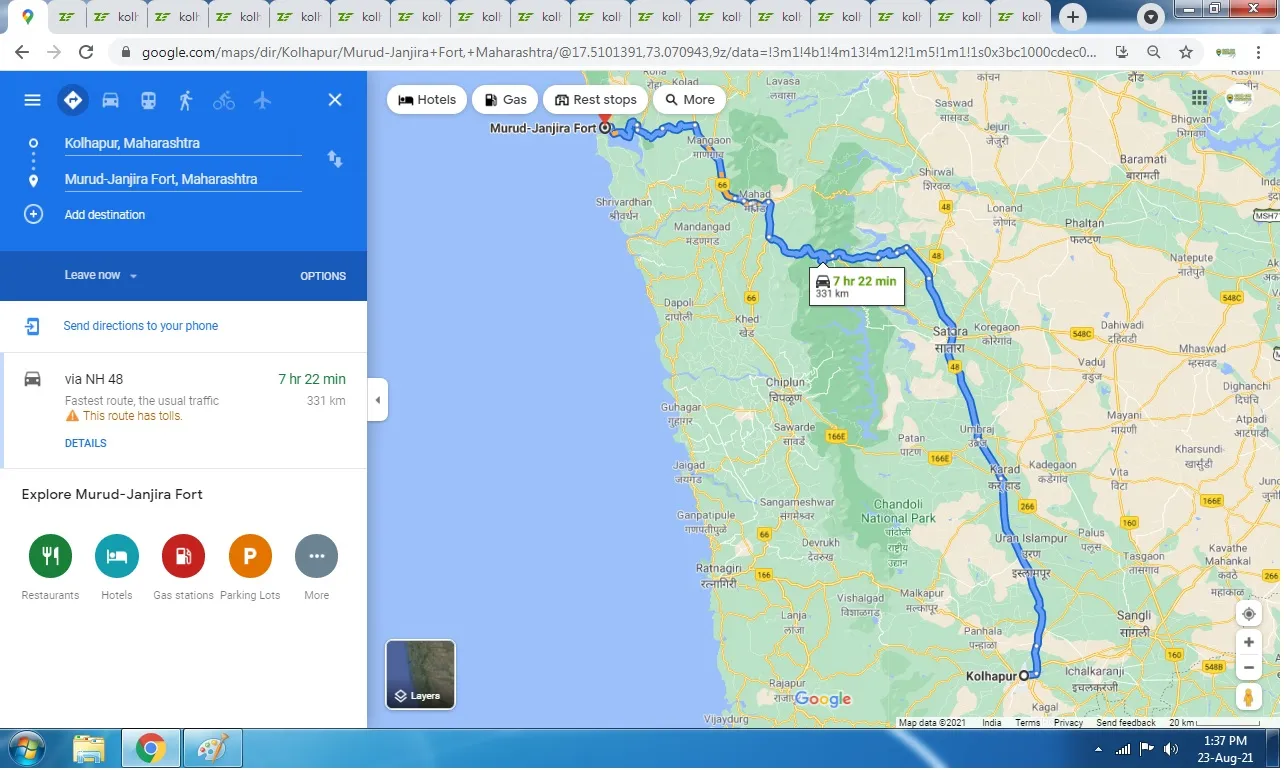Select the Driving travel mode icon
Image resolution: width=1284 pixels, height=770 pixels.
(110, 100)
